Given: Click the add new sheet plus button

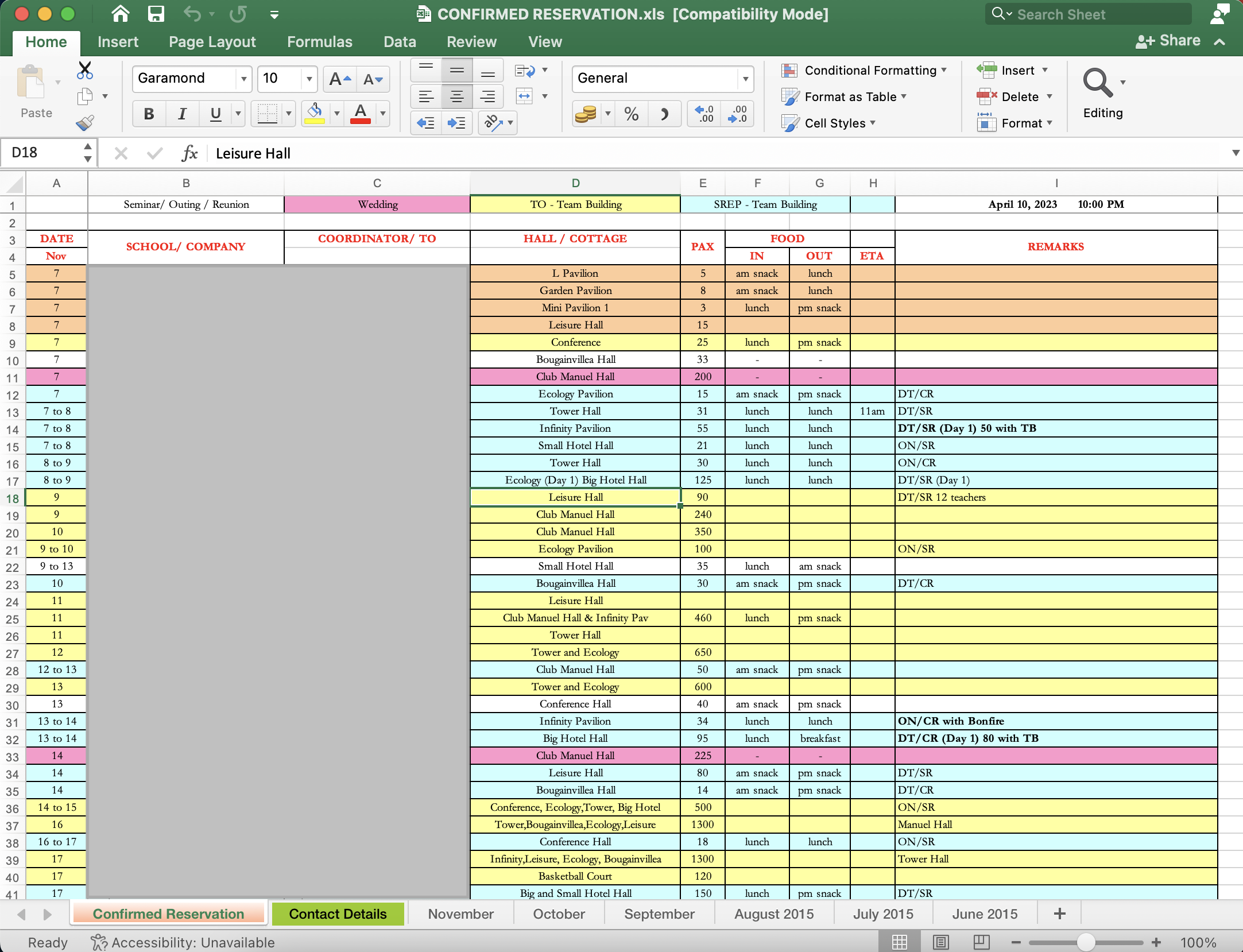Looking at the screenshot, I should pyautogui.click(x=1059, y=914).
